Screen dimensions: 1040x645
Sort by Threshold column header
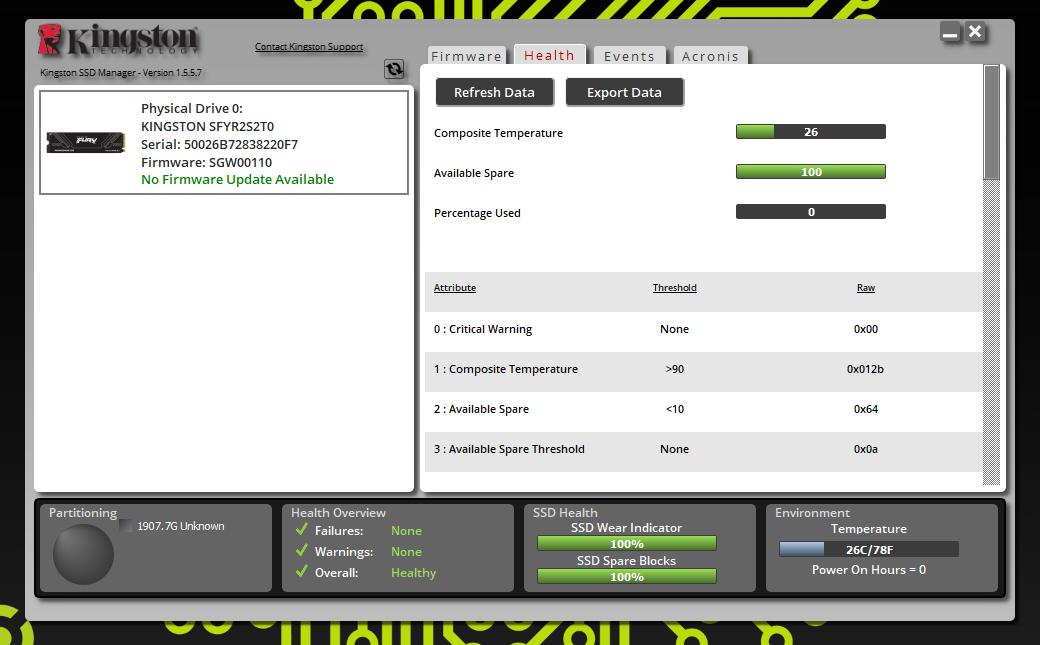point(675,287)
